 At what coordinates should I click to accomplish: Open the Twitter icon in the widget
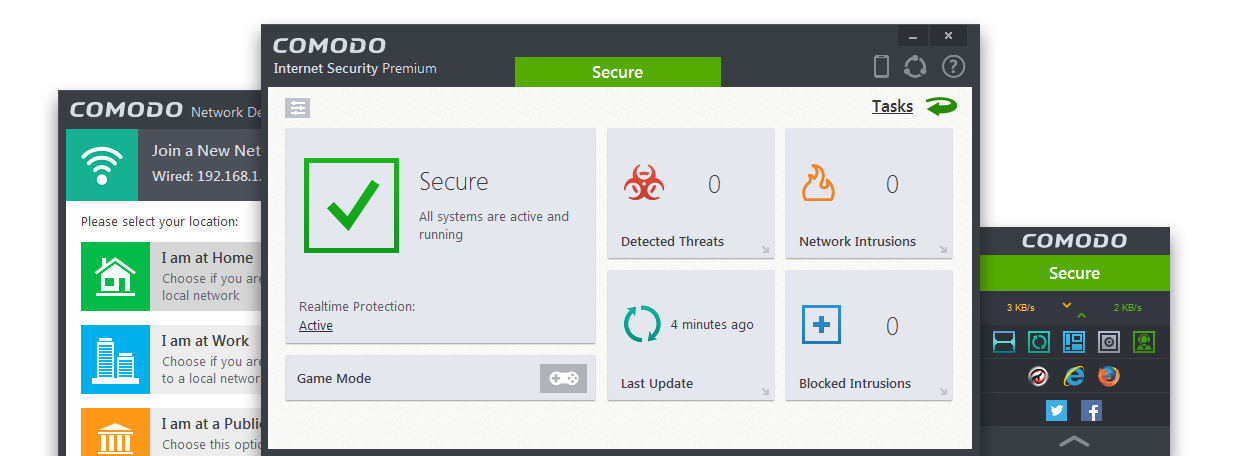(x=1056, y=410)
